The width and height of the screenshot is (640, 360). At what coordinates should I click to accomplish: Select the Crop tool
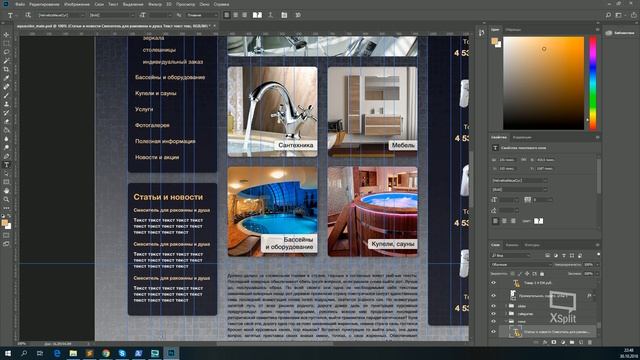pos(6,69)
